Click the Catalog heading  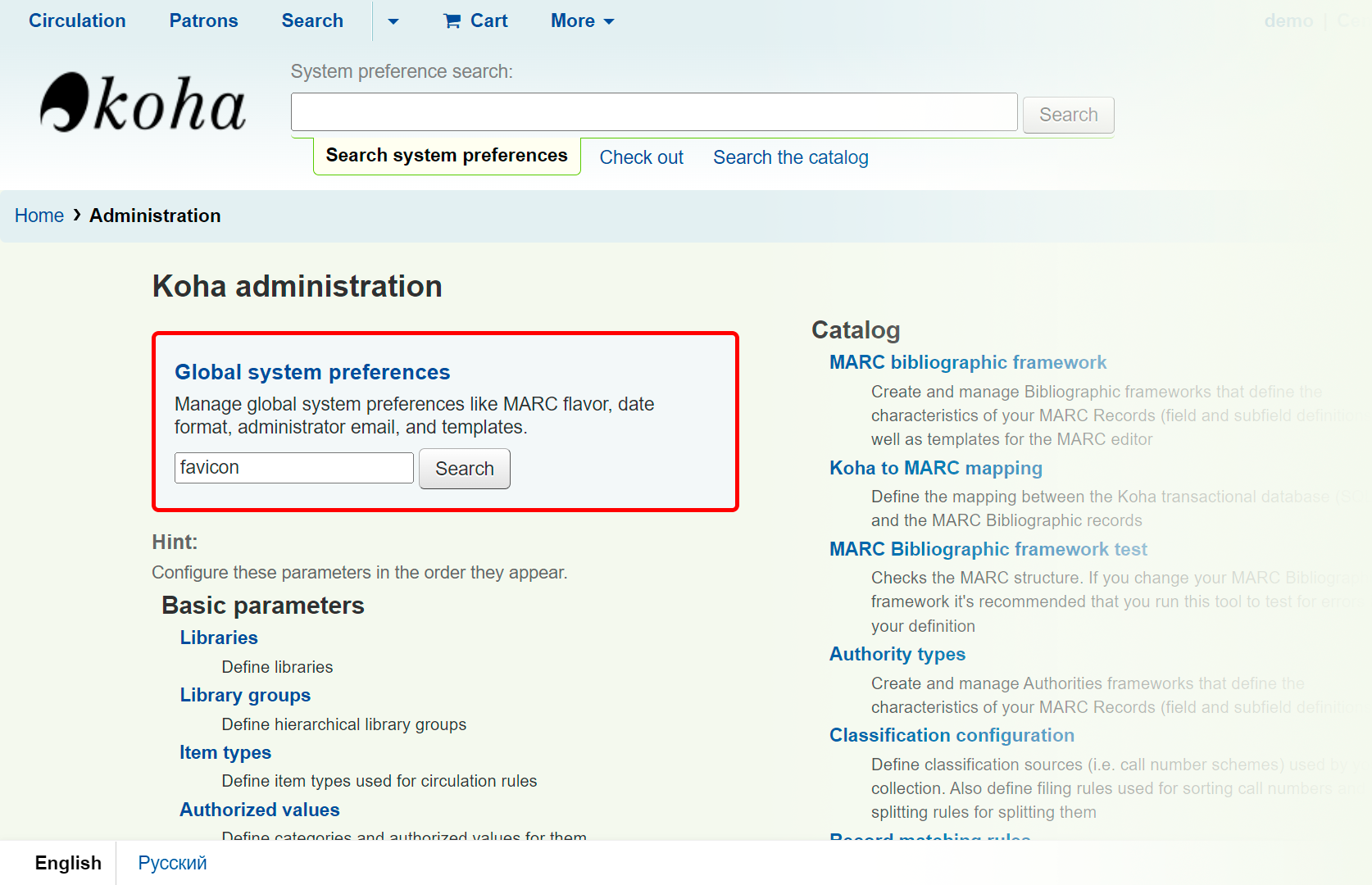[856, 329]
